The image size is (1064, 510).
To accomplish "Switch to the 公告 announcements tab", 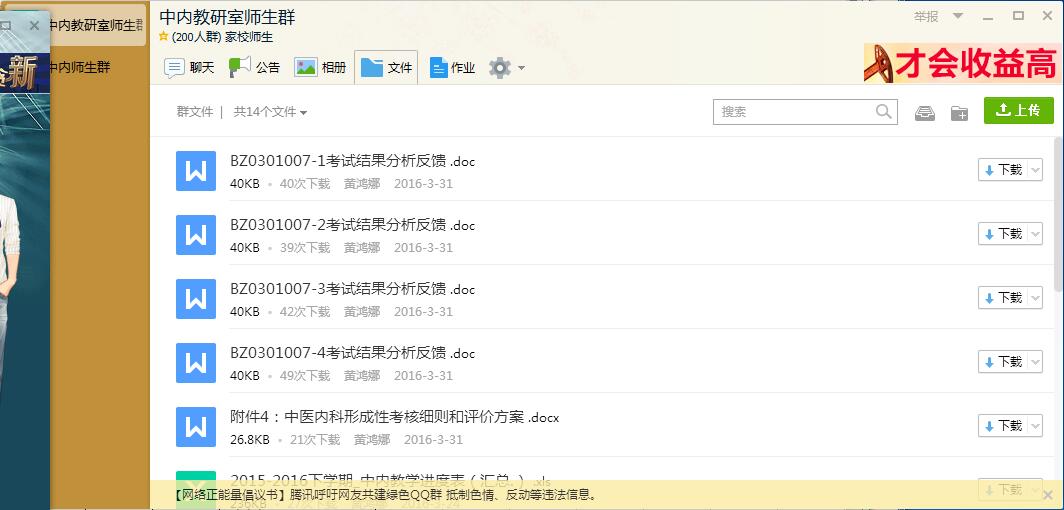I will point(255,68).
